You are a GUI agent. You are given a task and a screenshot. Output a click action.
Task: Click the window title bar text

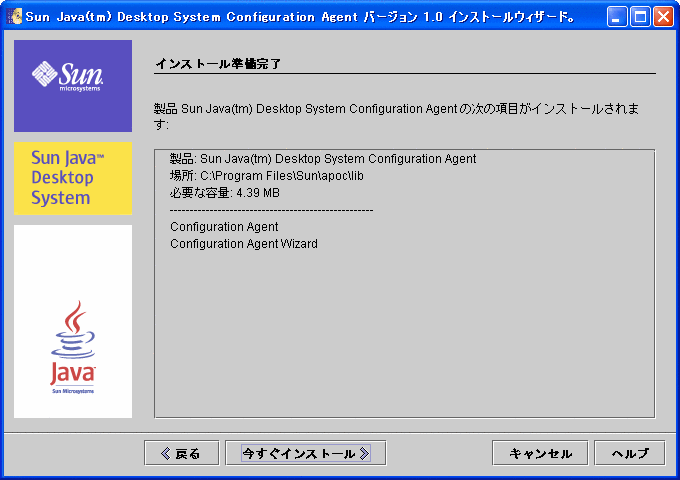click(301, 17)
